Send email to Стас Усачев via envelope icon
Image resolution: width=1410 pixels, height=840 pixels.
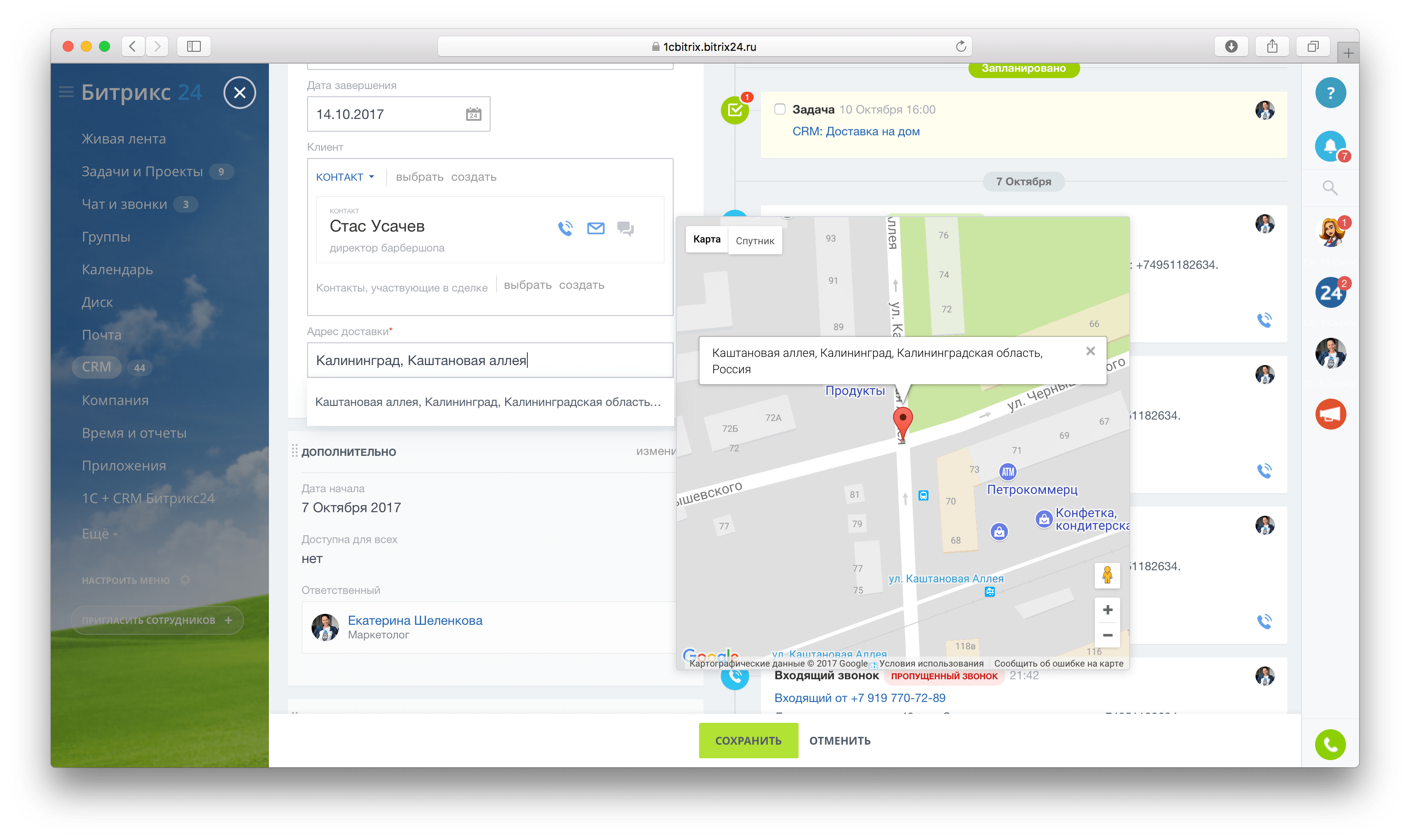point(596,228)
